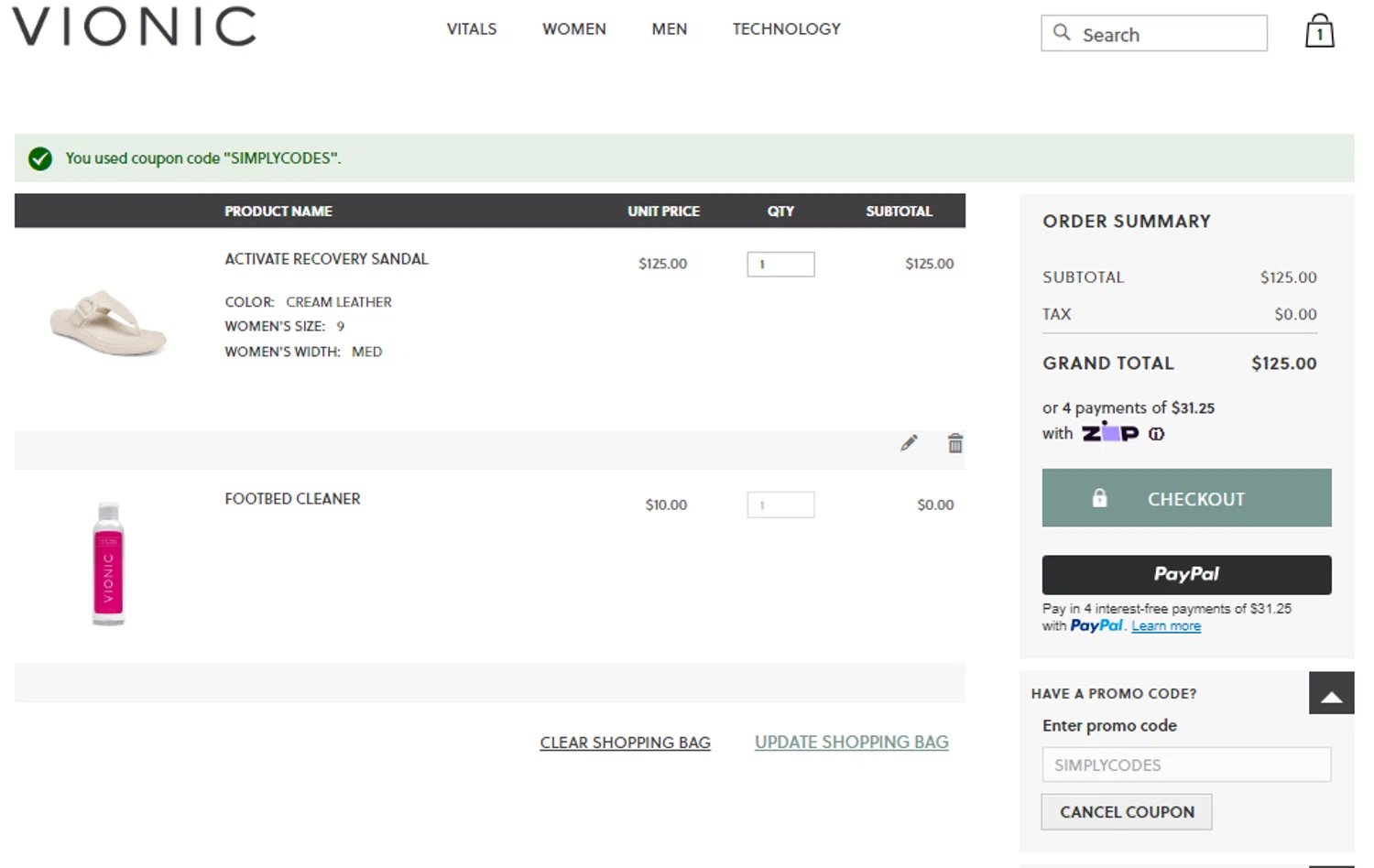
Task: Follow the PayPal Learn more link
Action: click(1166, 626)
